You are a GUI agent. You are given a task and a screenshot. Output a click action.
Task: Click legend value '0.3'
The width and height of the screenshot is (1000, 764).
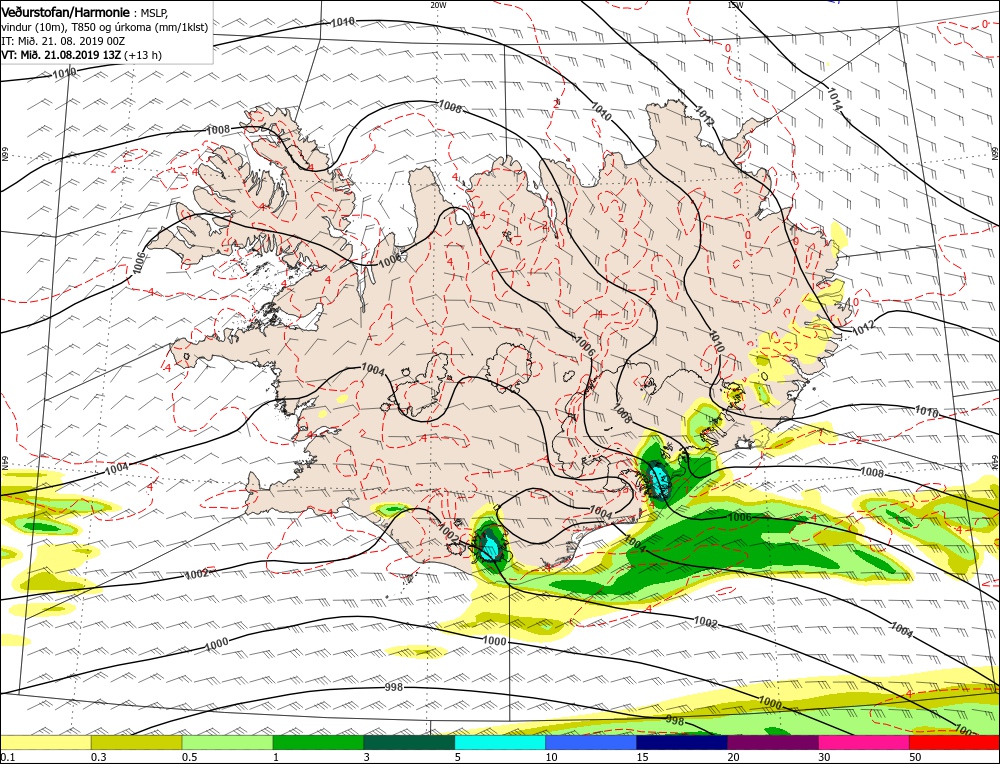pos(98,757)
